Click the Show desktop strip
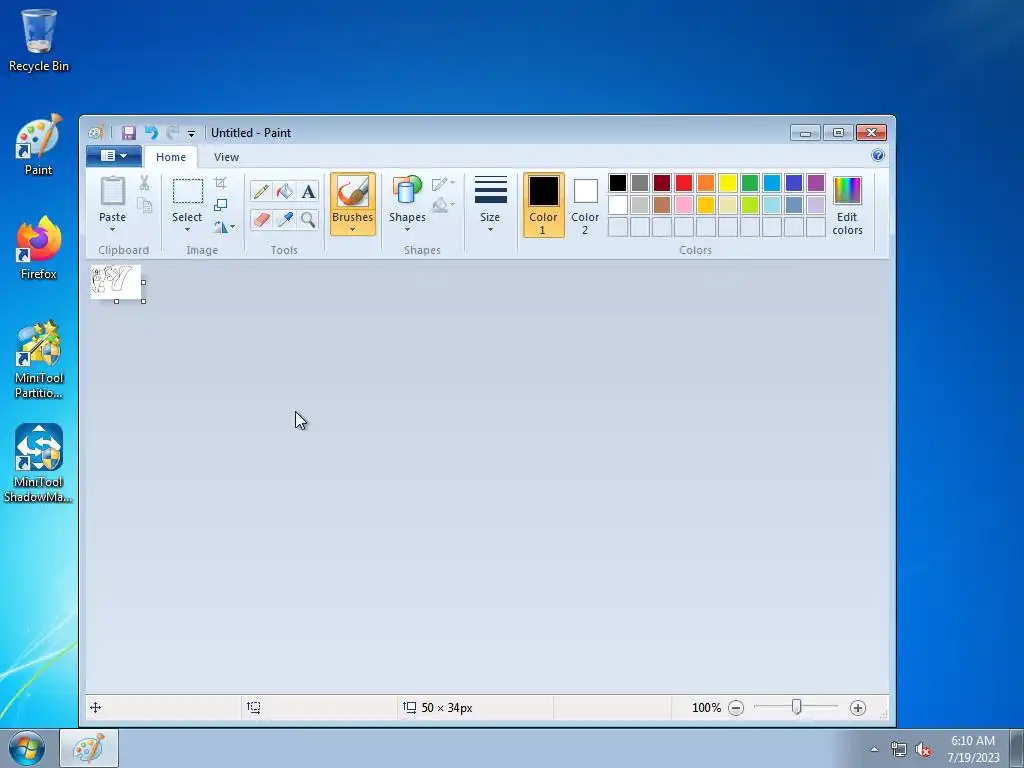 (1017, 748)
